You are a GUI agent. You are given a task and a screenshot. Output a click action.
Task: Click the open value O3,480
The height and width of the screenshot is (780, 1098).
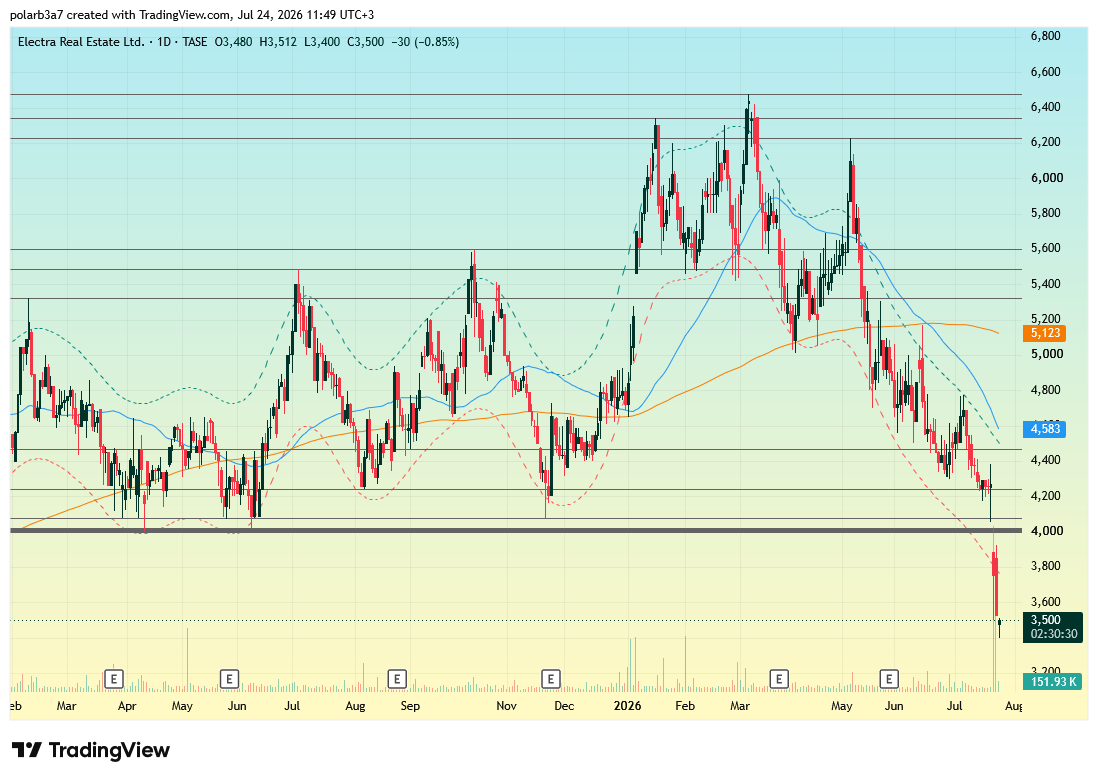233,42
